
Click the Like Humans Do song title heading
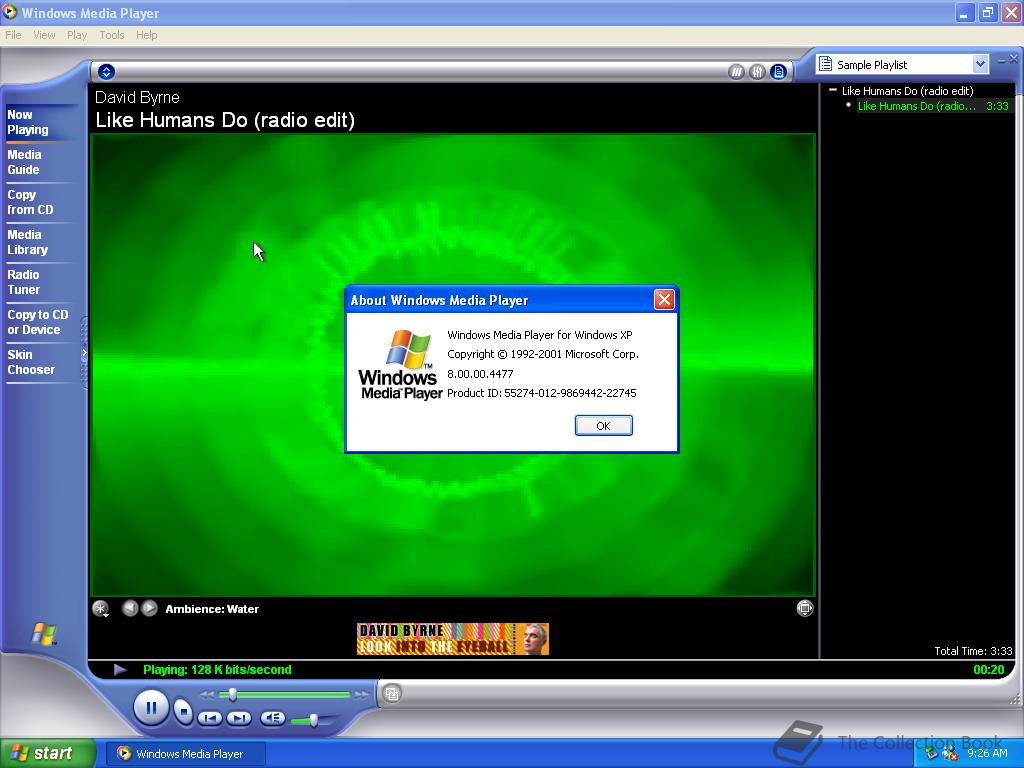(x=225, y=120)
